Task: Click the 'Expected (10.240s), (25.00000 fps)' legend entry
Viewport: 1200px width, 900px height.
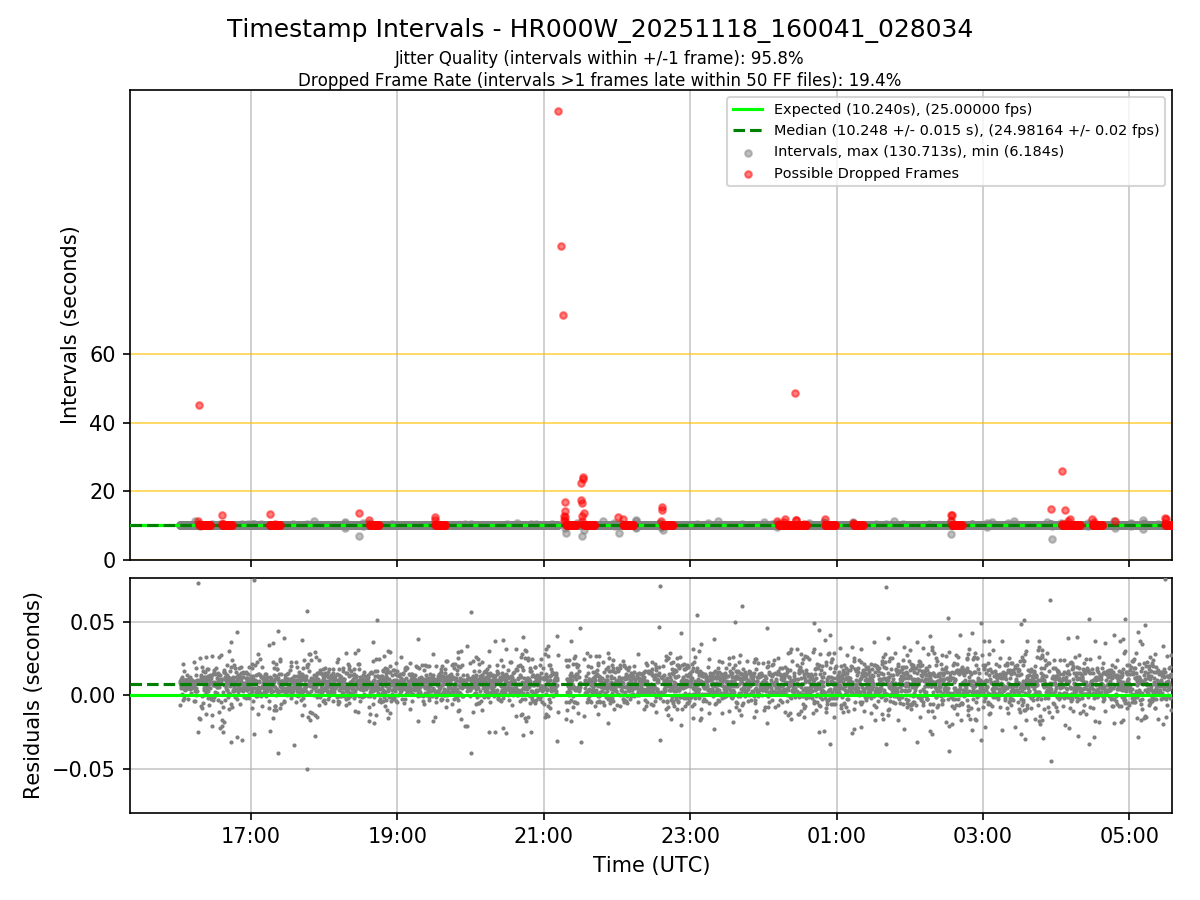Action: [903, 109]
